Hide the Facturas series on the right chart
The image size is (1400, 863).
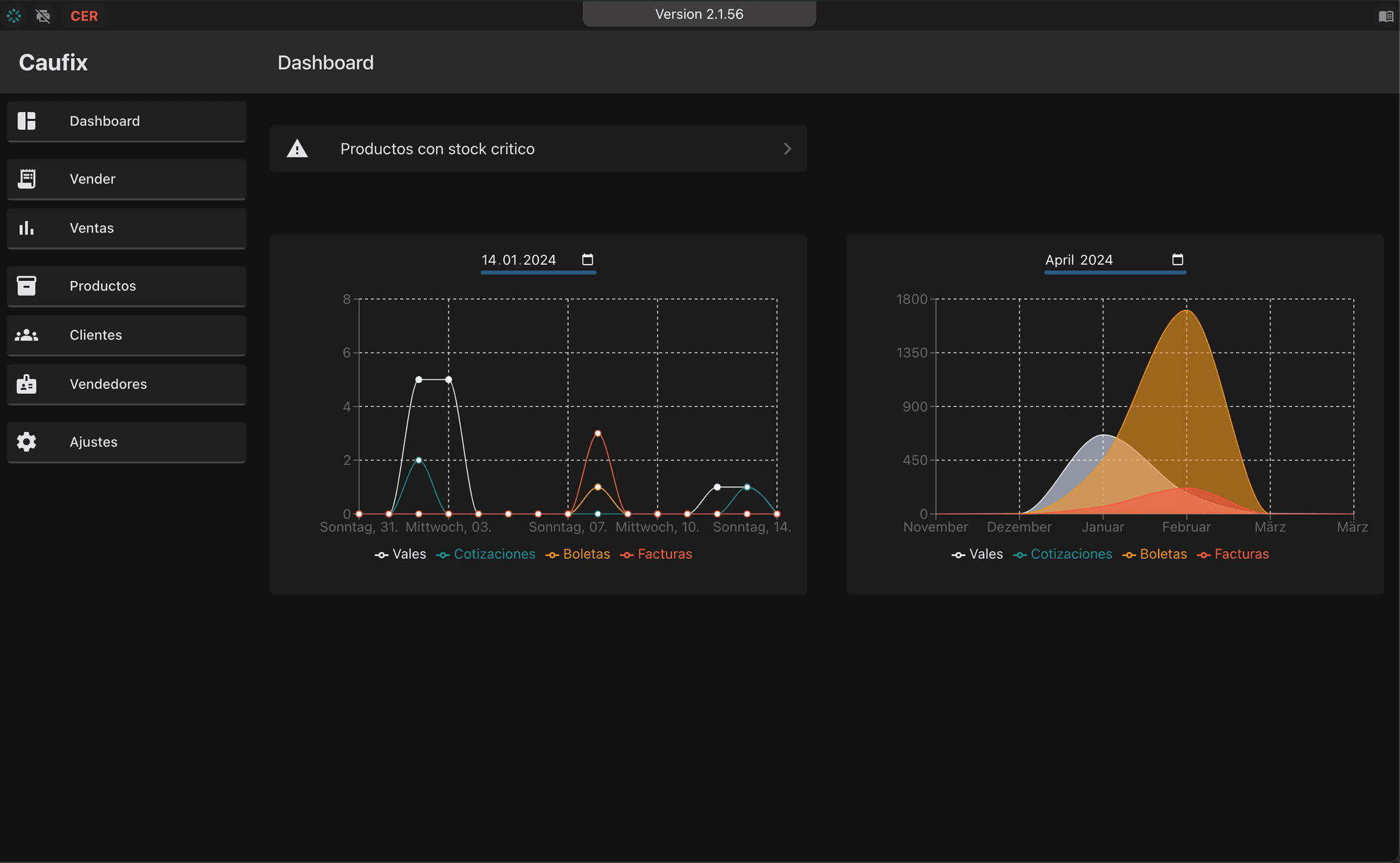pos(1233,554)
